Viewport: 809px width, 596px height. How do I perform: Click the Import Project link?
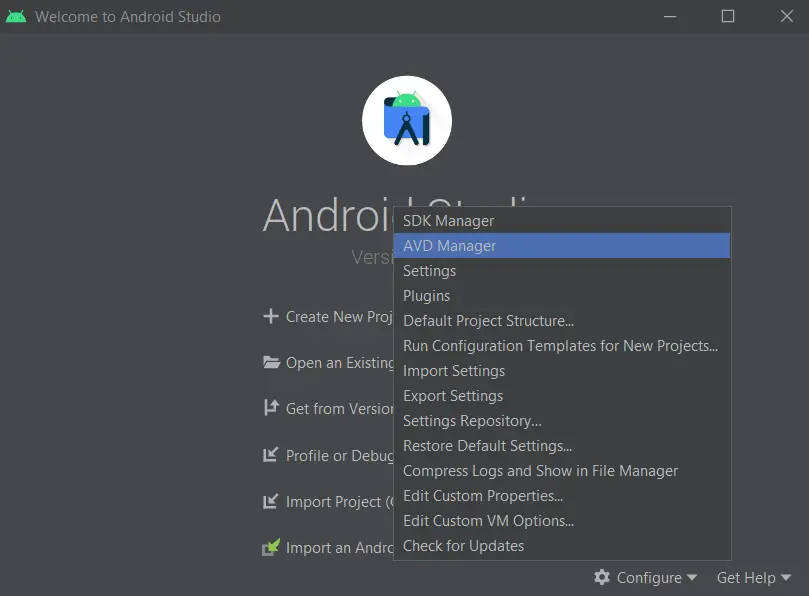pyautogui.click(x=339, y=502)
